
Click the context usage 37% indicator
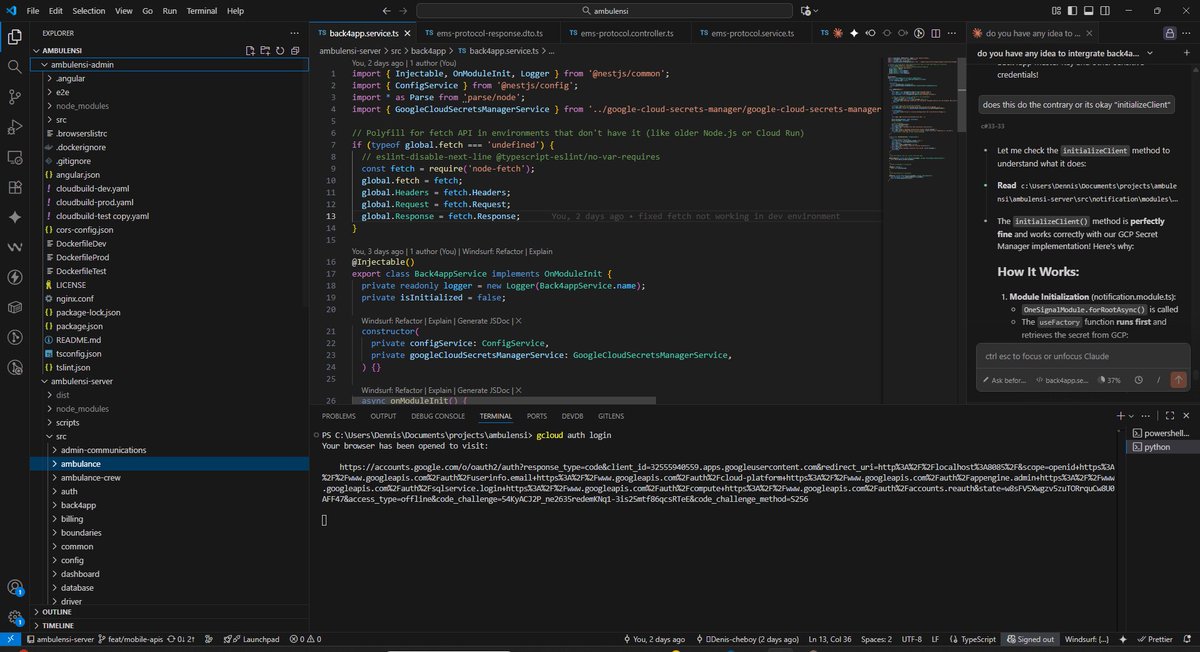click(x=1109, y=380)
